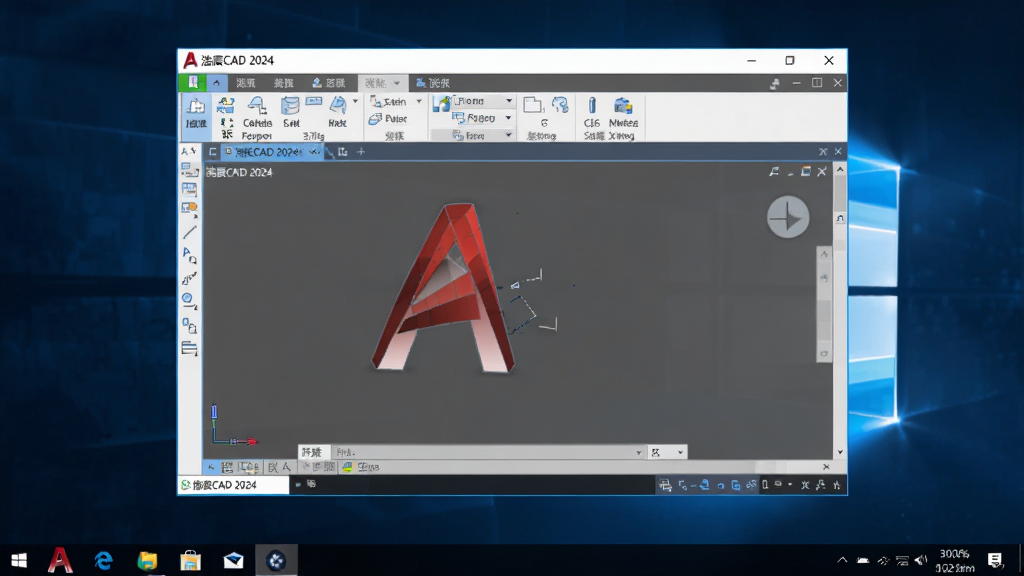Open the dropdown arrow beside Sxien

point(419,101)
